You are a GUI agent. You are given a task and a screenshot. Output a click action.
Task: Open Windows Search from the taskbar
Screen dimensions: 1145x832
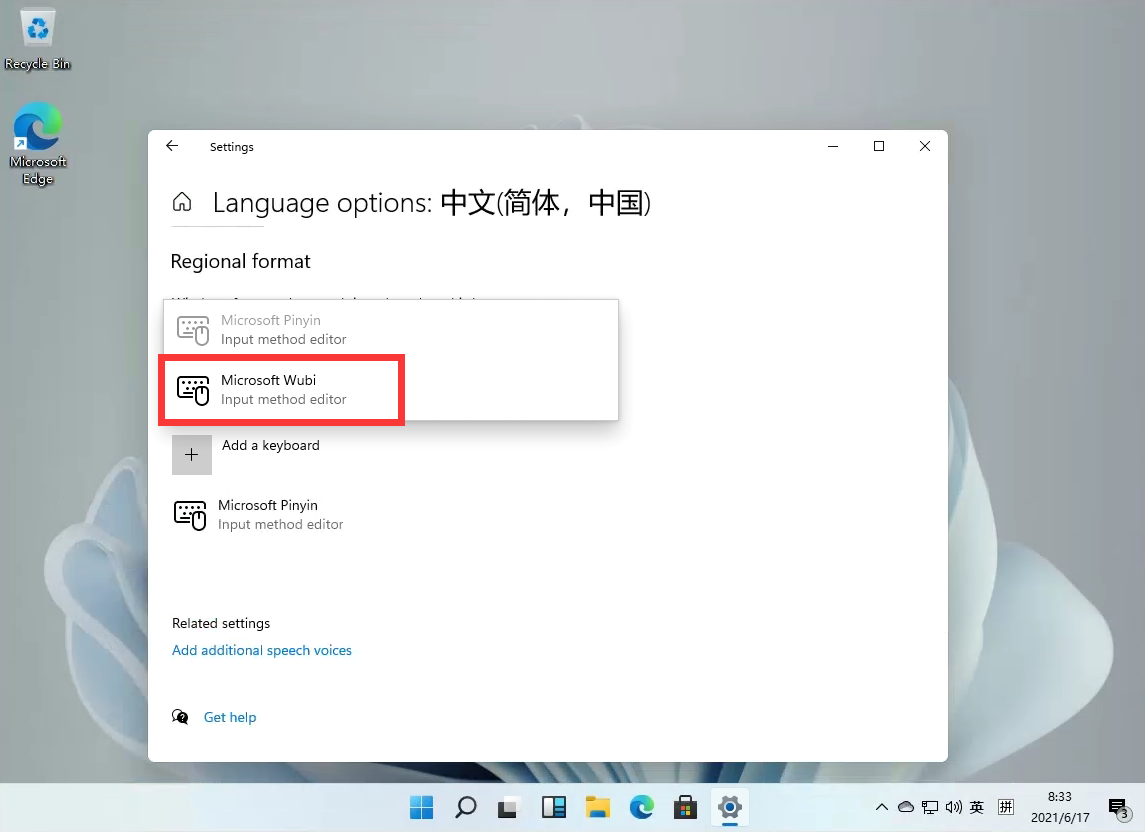tap(465, 807)
